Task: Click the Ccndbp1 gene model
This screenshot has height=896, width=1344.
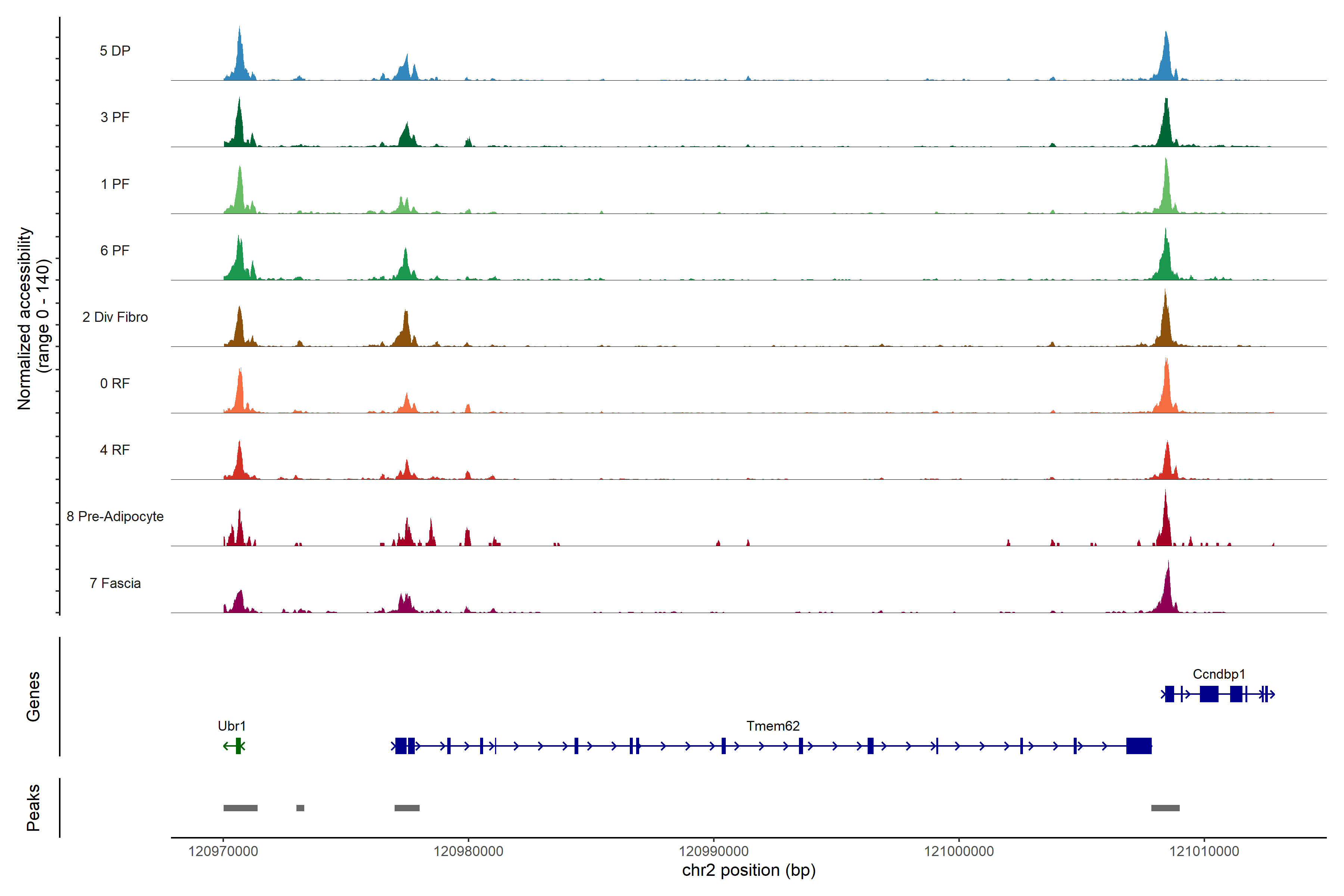Action: [1208, 694]
